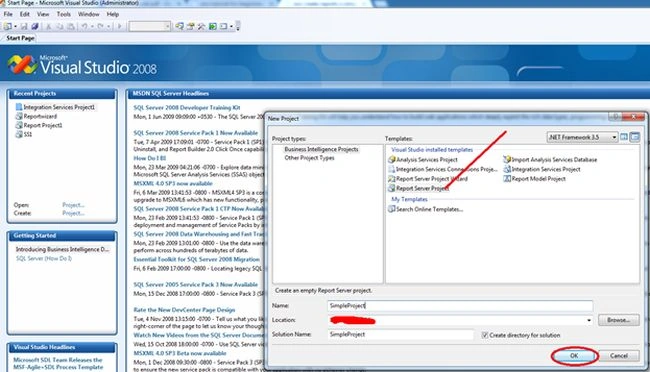Open the Rate the New DevCenter Page Design headline
This screenshot has height=372, width=650.
point(184,310)
